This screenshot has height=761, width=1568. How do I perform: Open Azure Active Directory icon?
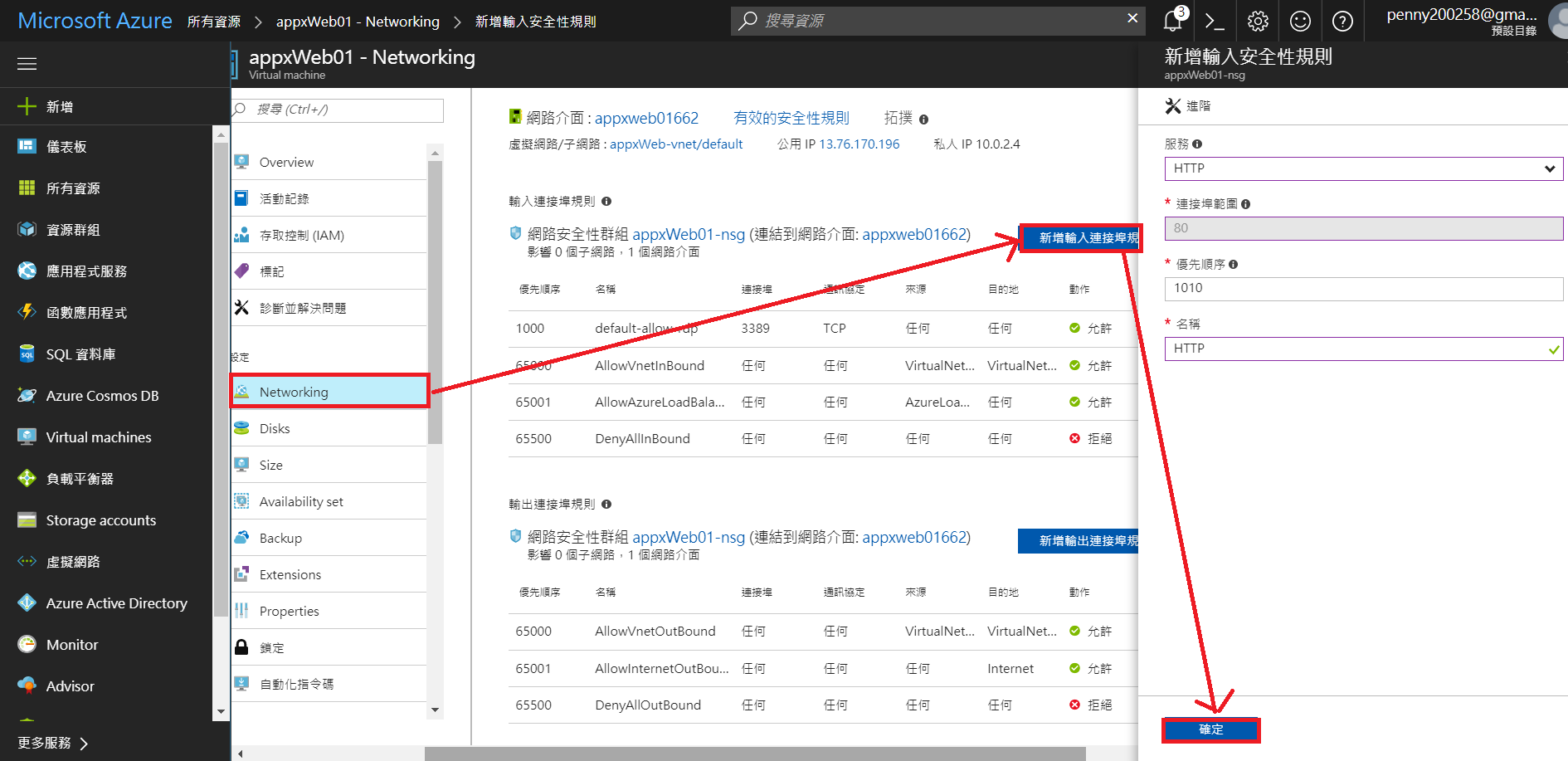(x=27, y=603)
